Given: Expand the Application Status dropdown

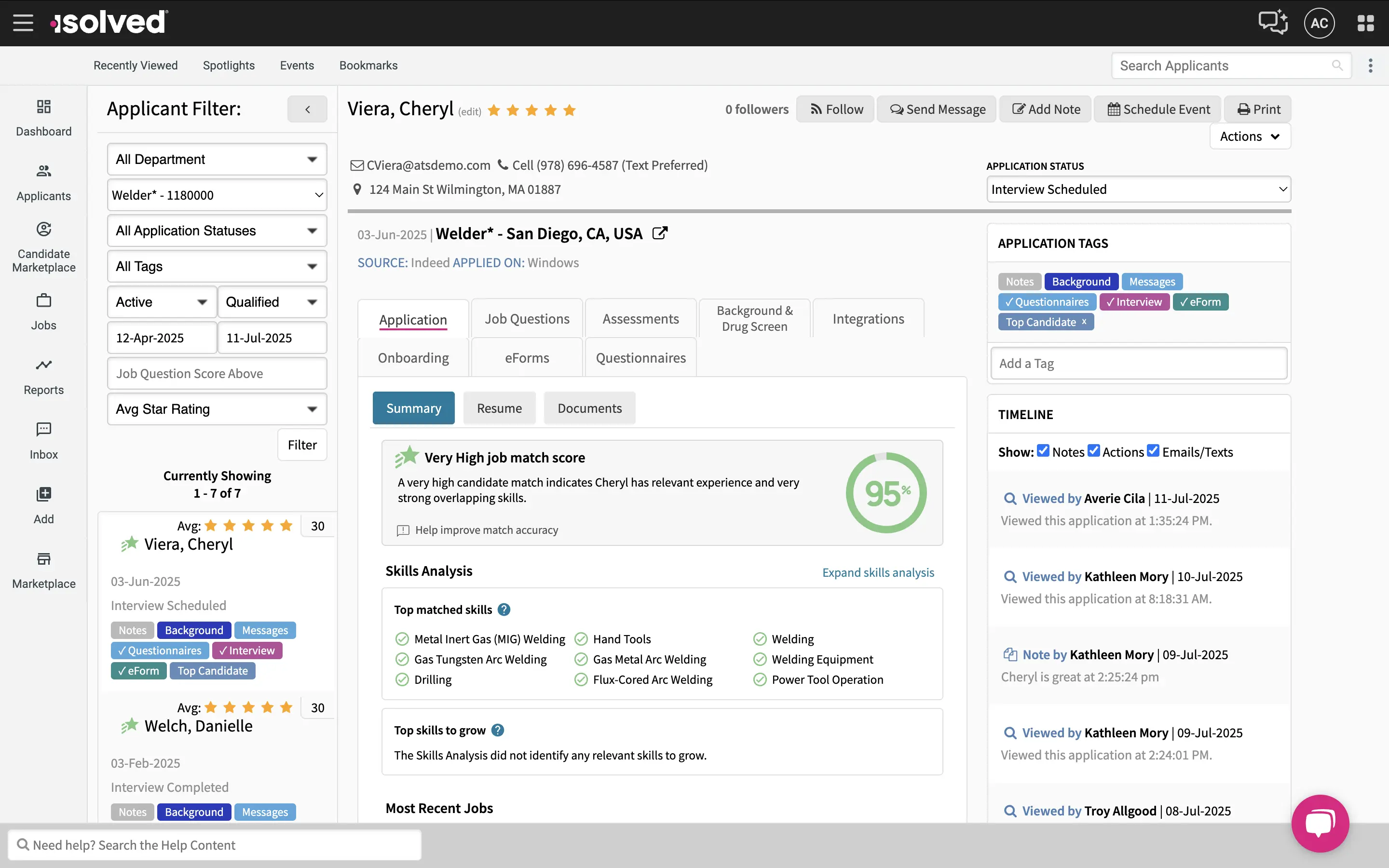Looking at the screenshot, I should point(1138,190).
